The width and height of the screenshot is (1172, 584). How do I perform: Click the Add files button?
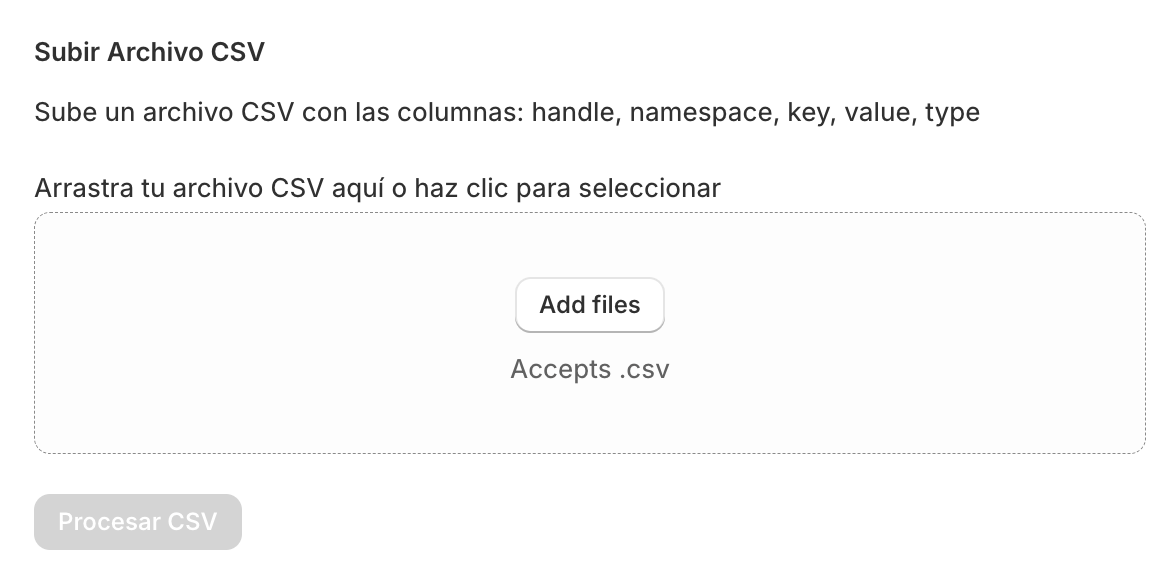590,305
